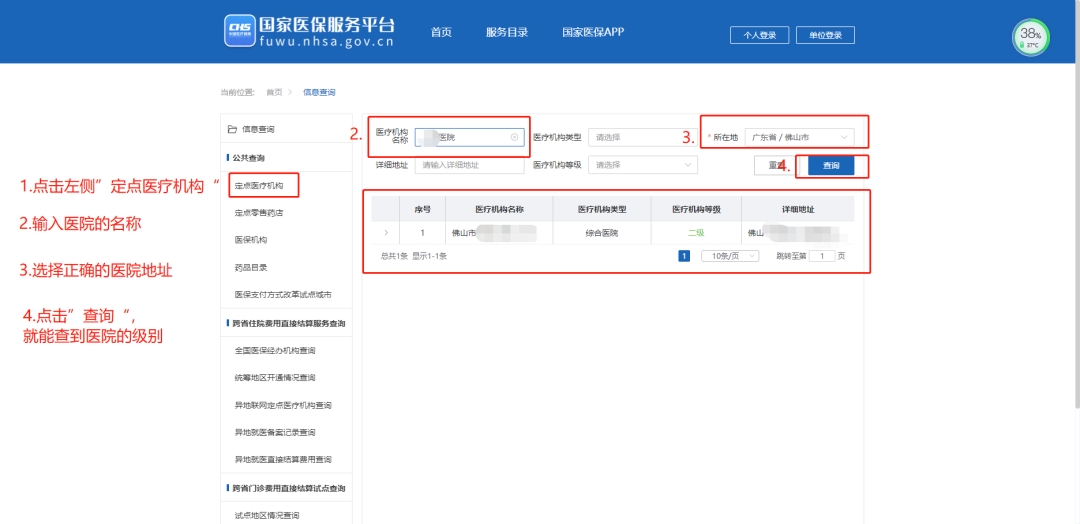Open 异地就医直接结算费用查询 sidebar item
Image resolution: width=1080 pixels, height=524 pixels.
(x=283, y=459)
